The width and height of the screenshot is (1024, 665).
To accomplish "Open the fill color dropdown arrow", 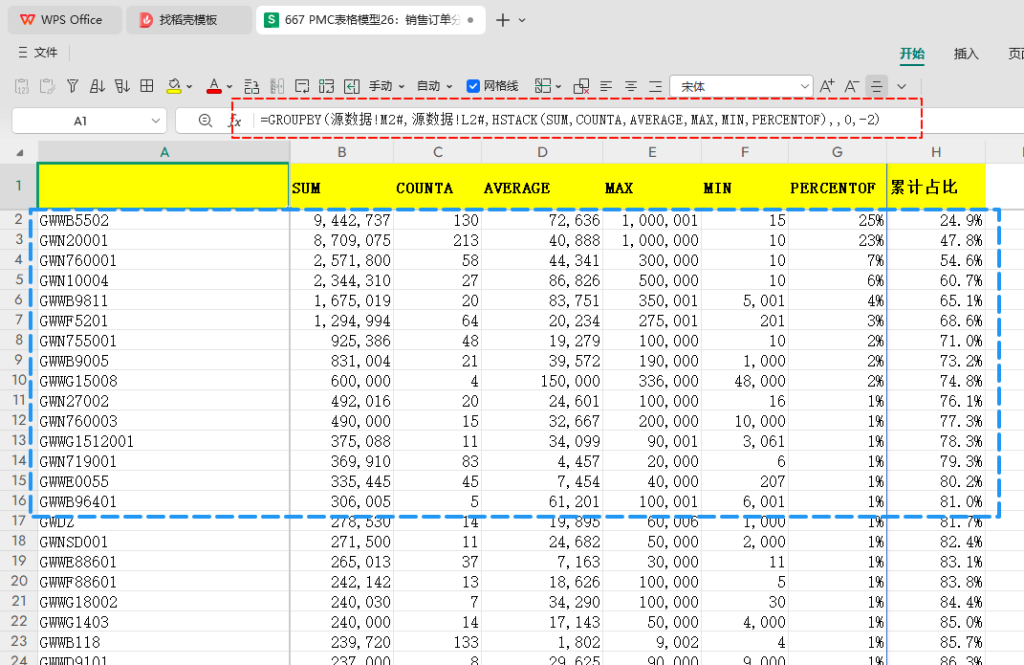I will point(189,86).
